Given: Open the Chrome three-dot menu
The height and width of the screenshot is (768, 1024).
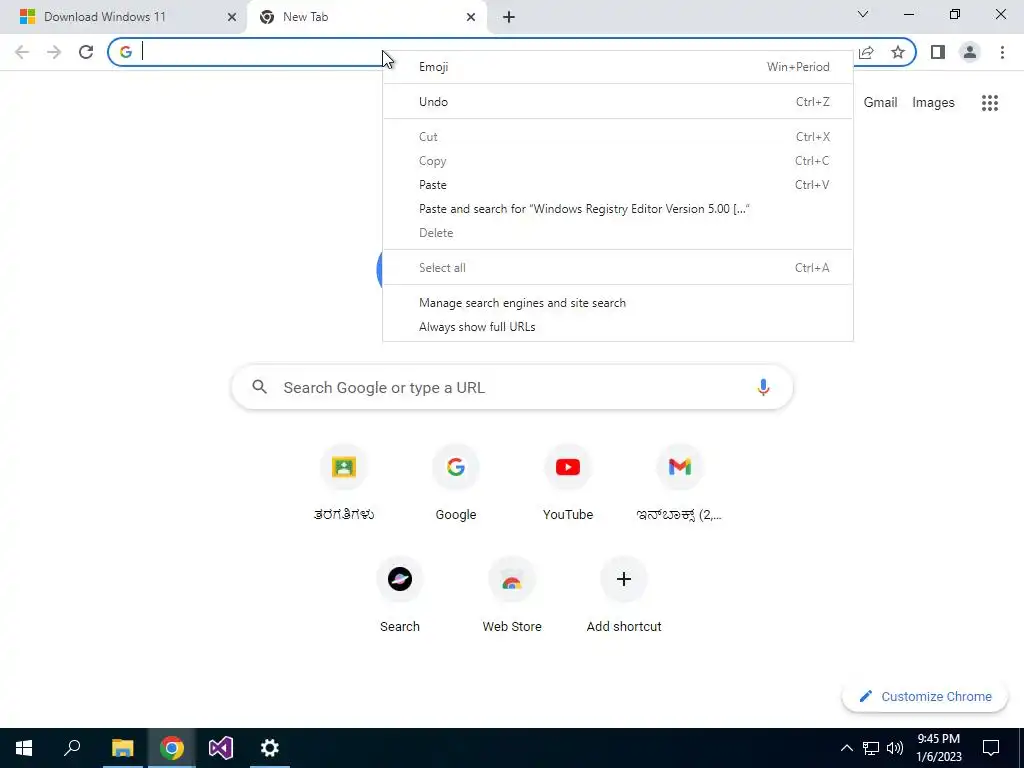Looking at the screenshot, I should (x=1002, y=52).
